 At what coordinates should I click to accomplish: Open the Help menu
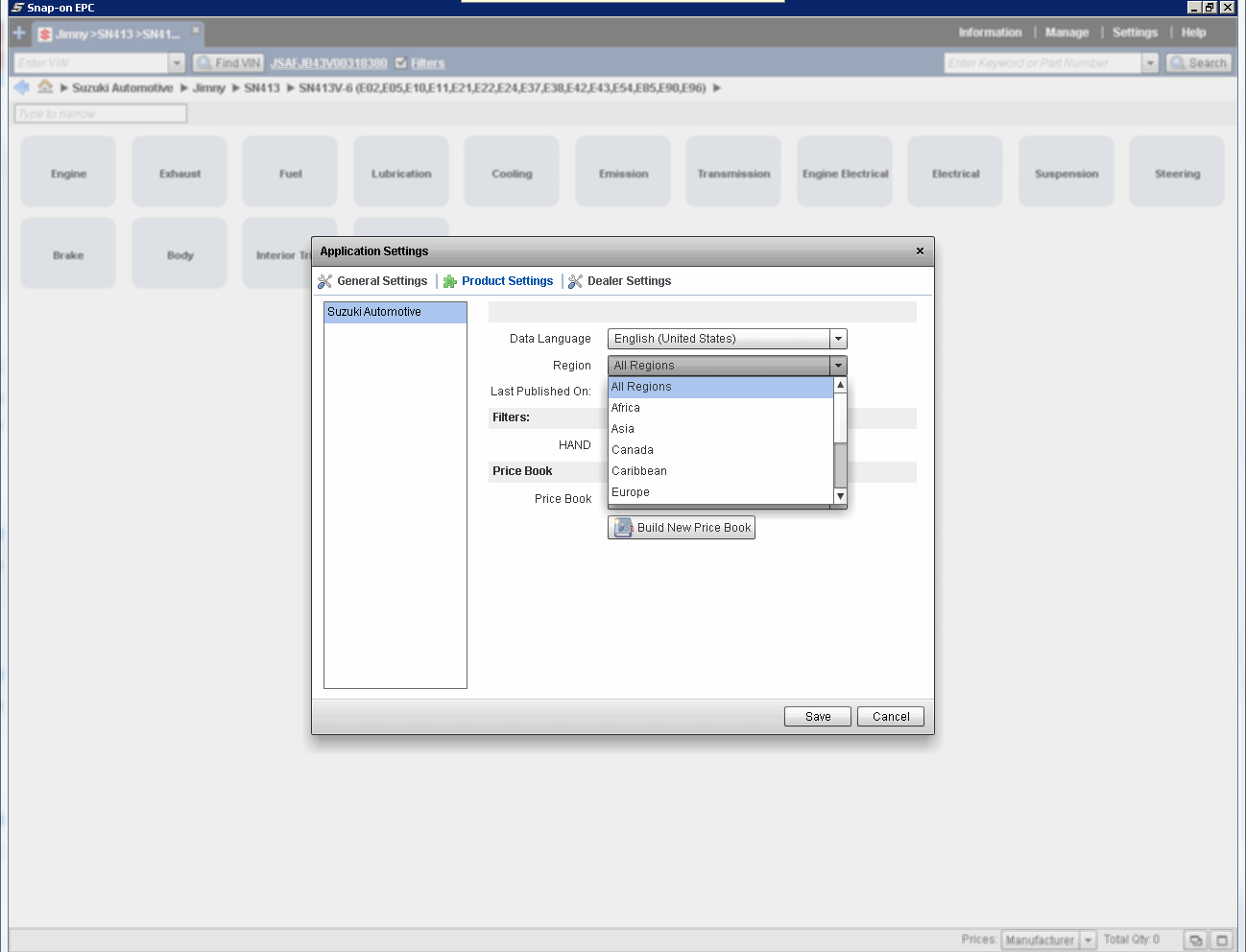point(1193,33)
